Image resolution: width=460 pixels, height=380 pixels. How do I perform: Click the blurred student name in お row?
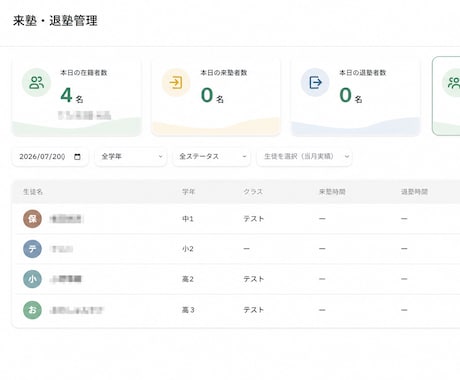click(77, 310)
